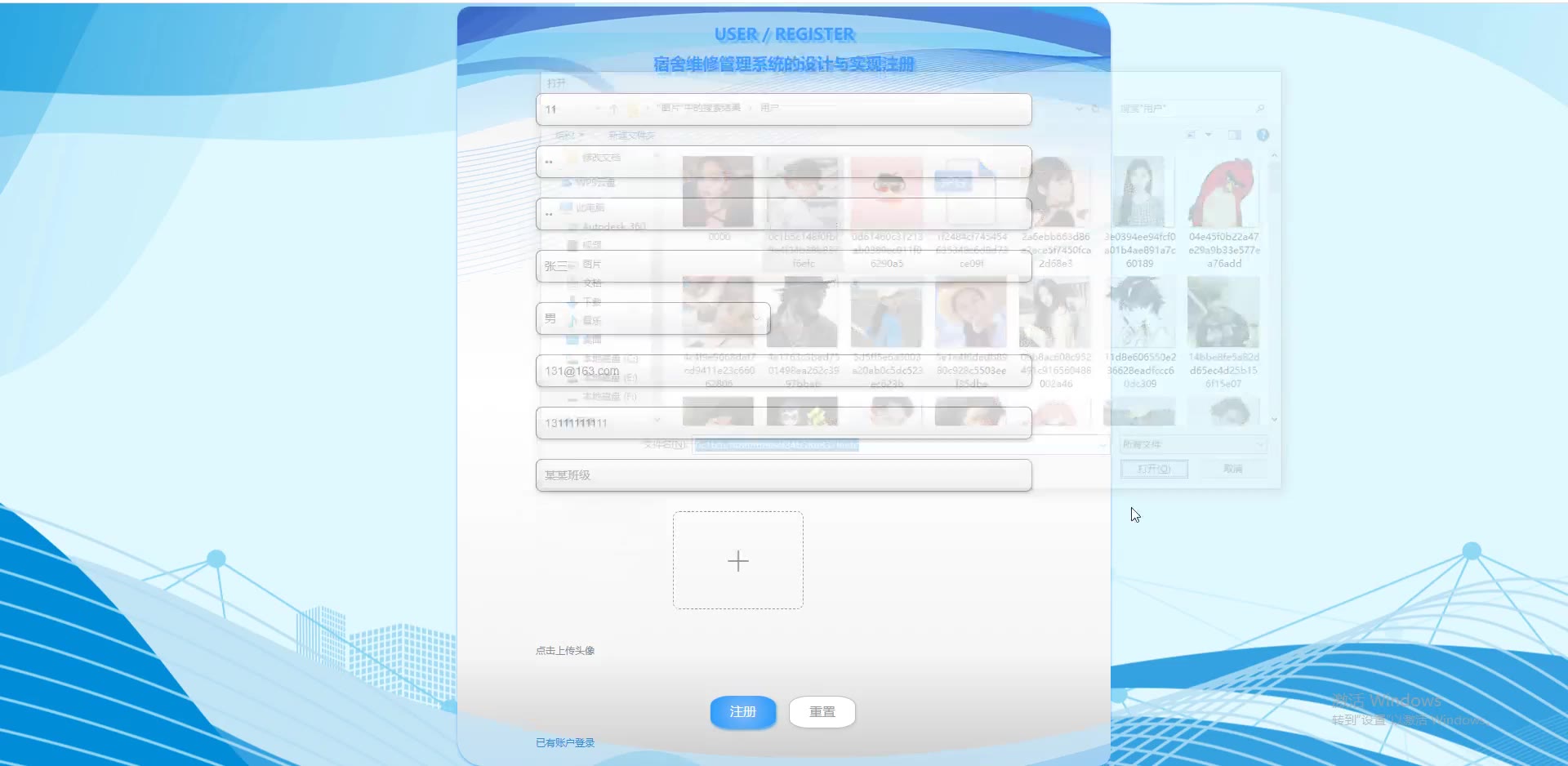The image size is (1568, 766).
Task: Click the 取消 button in file dialog
Action: pos(1233,469)
